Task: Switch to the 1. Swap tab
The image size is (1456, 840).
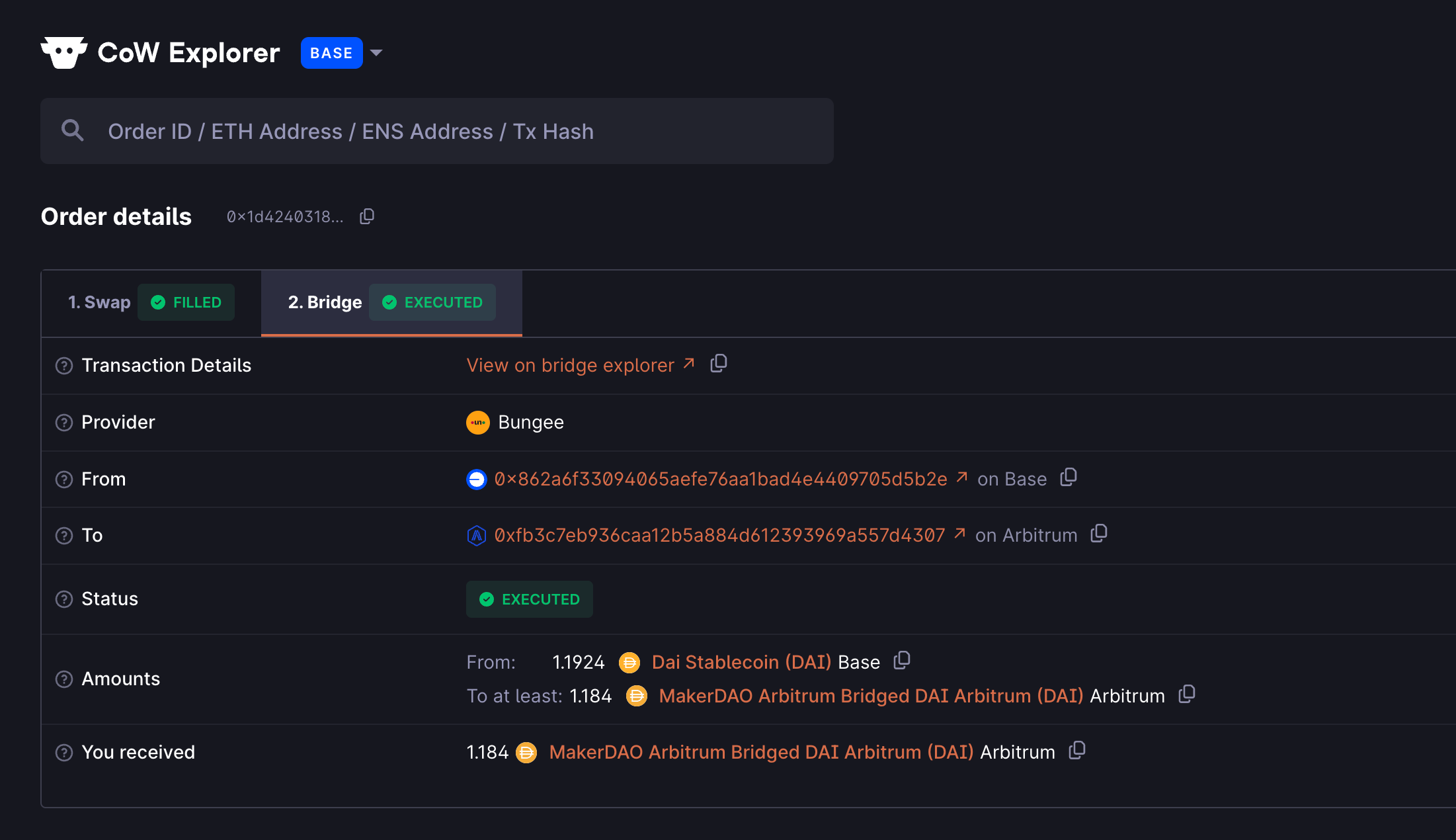Action: click(x=100, y=302)
